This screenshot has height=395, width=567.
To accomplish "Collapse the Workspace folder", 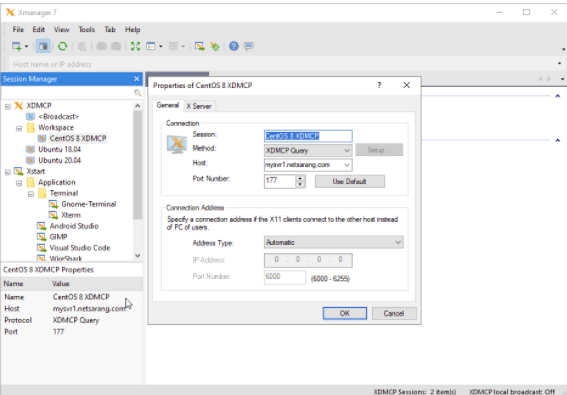I will [x=19, y=128].
